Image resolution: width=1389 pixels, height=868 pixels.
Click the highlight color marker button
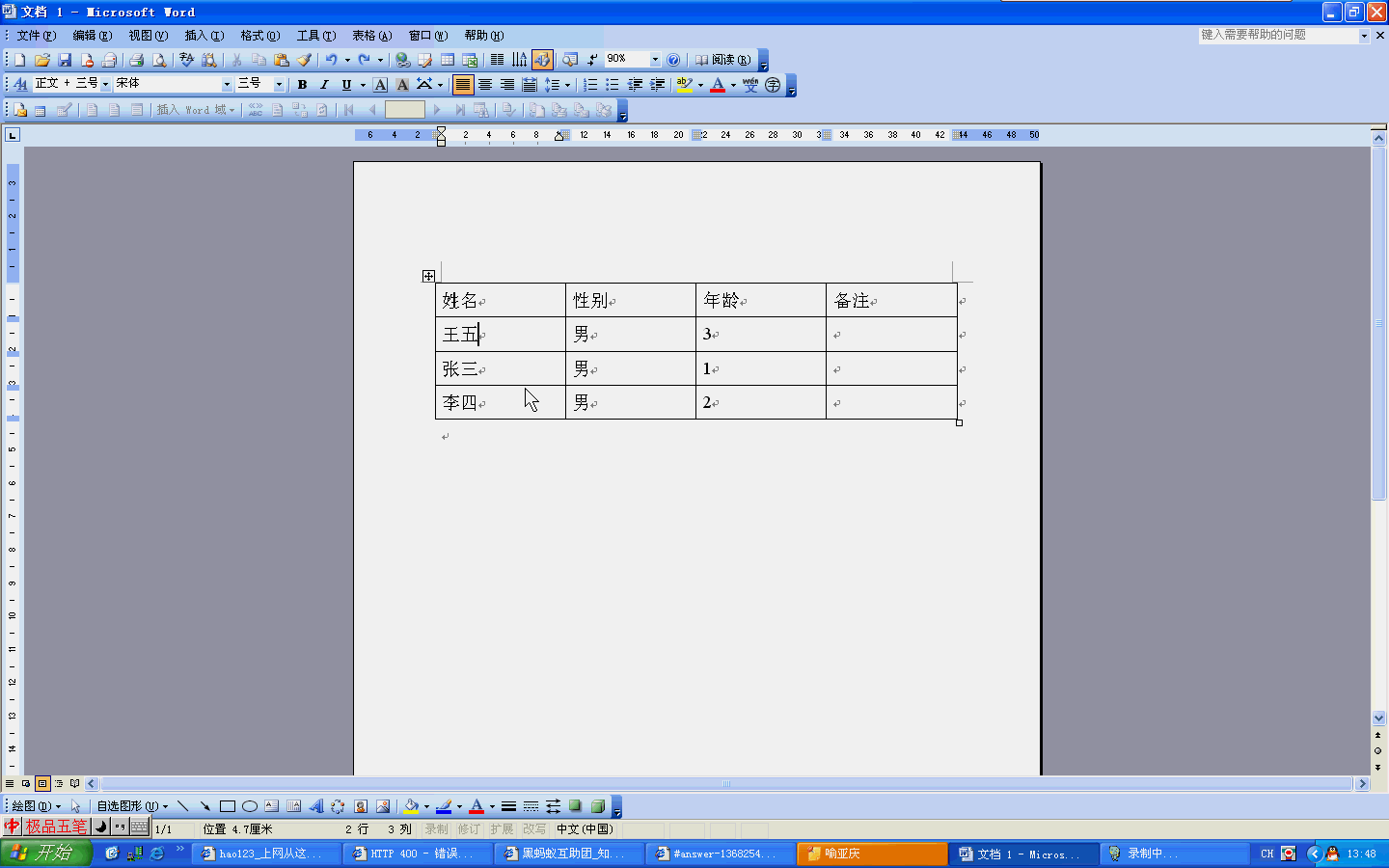(684, 85)
